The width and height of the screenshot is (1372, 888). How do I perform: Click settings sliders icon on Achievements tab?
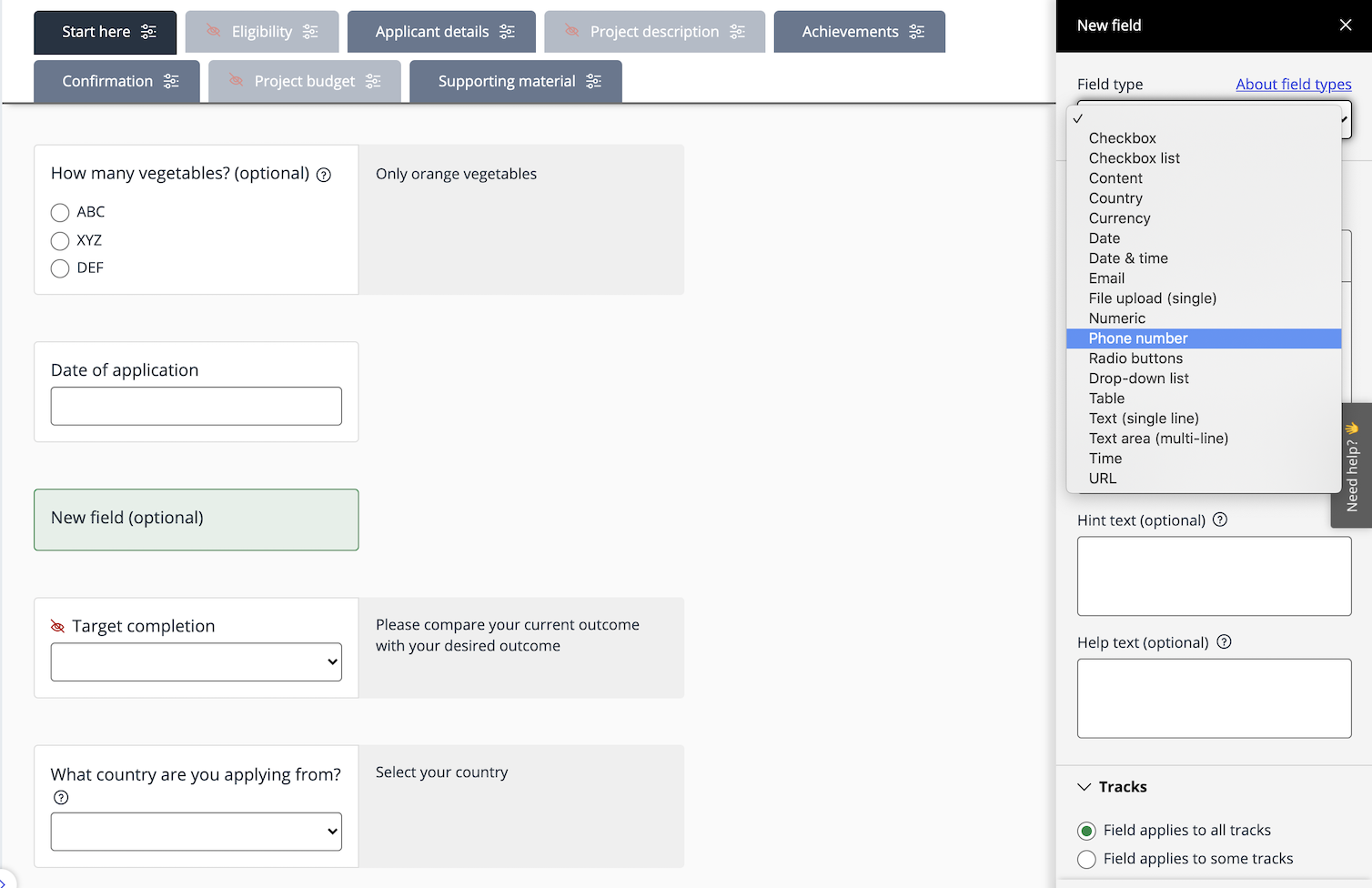[916, 32]
